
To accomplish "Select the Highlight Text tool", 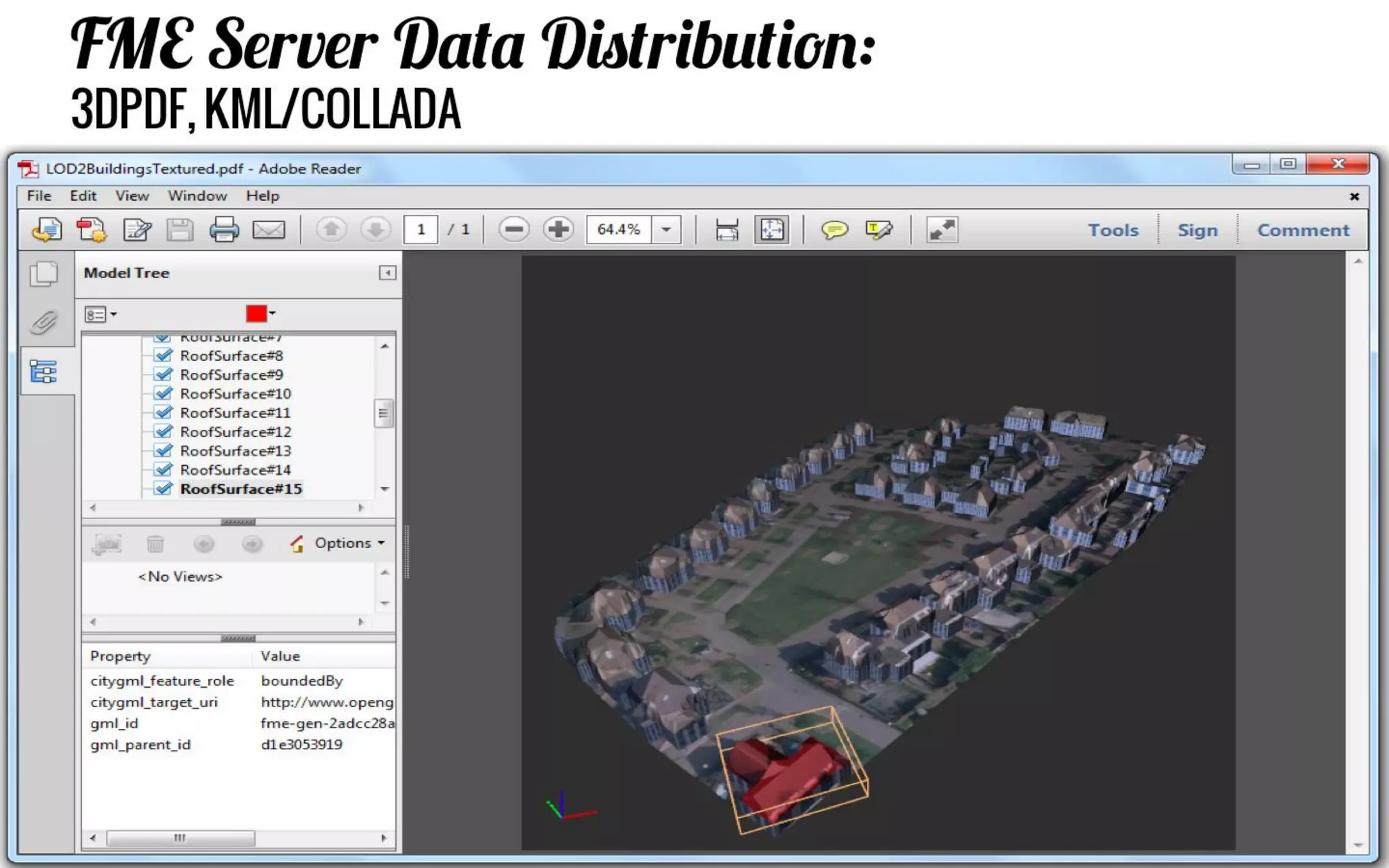I will click(x=879, y=230).
